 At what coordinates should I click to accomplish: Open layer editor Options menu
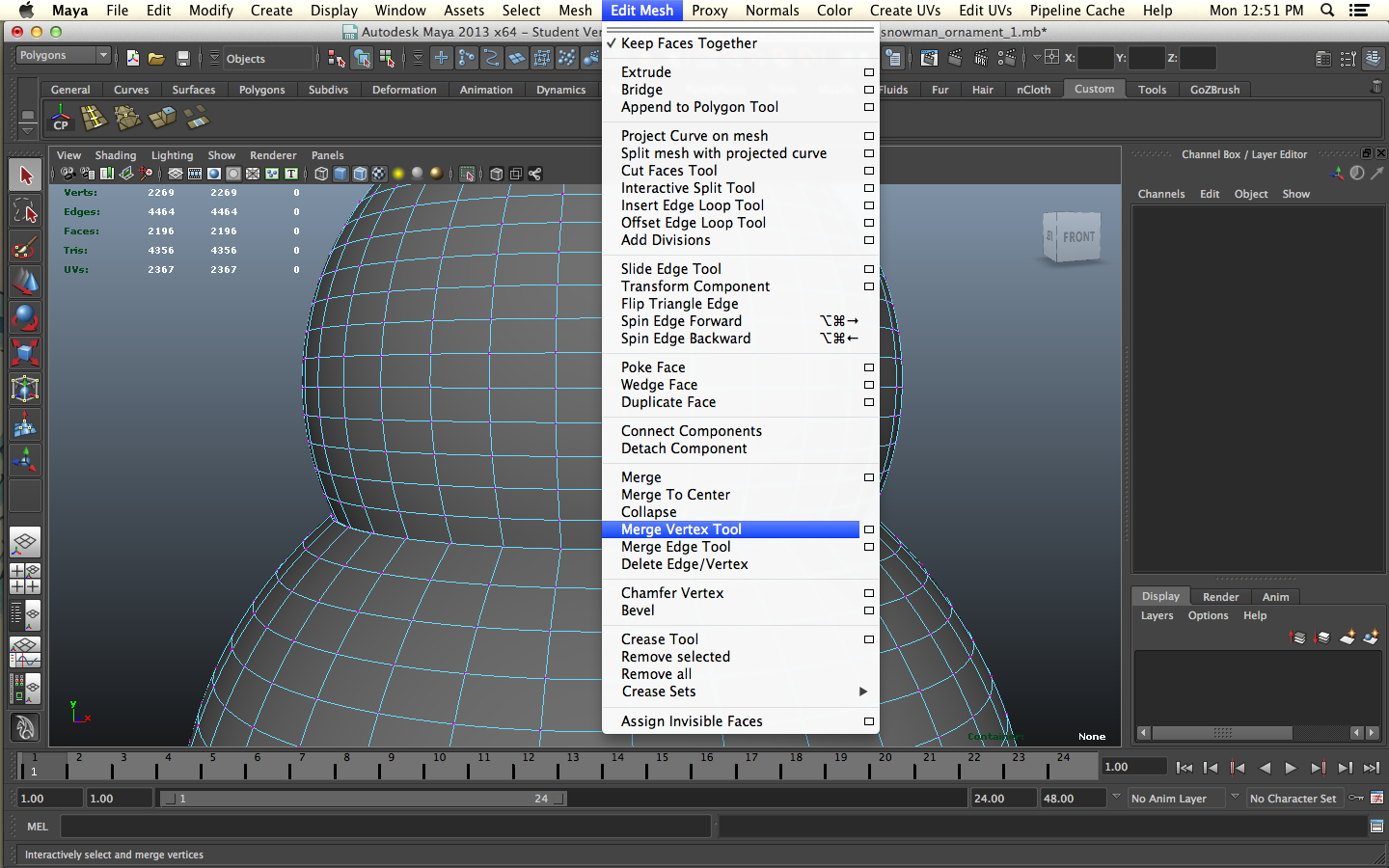coord(1208,615)
